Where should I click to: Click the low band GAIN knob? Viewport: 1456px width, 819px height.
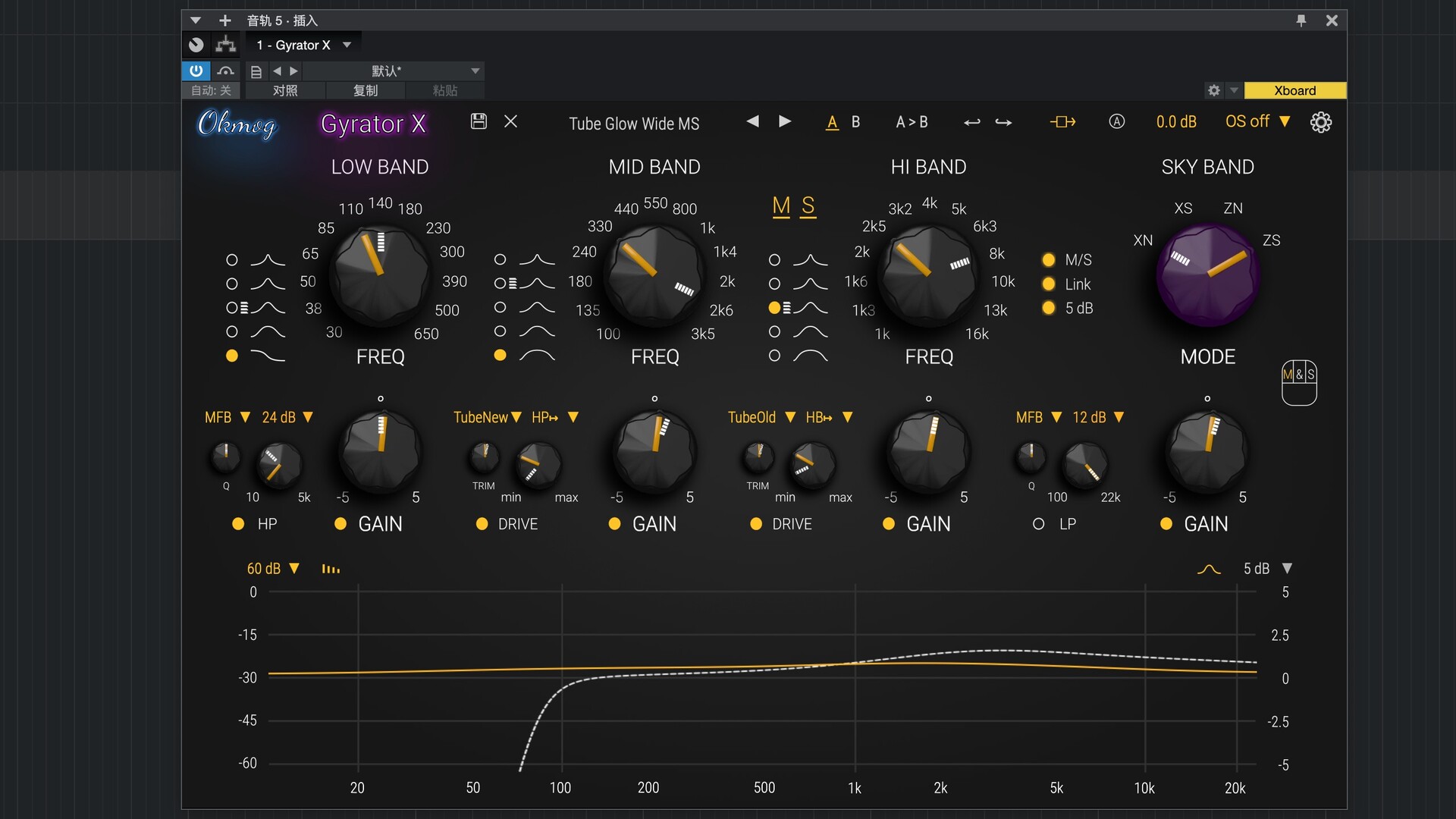pos(380,451)
